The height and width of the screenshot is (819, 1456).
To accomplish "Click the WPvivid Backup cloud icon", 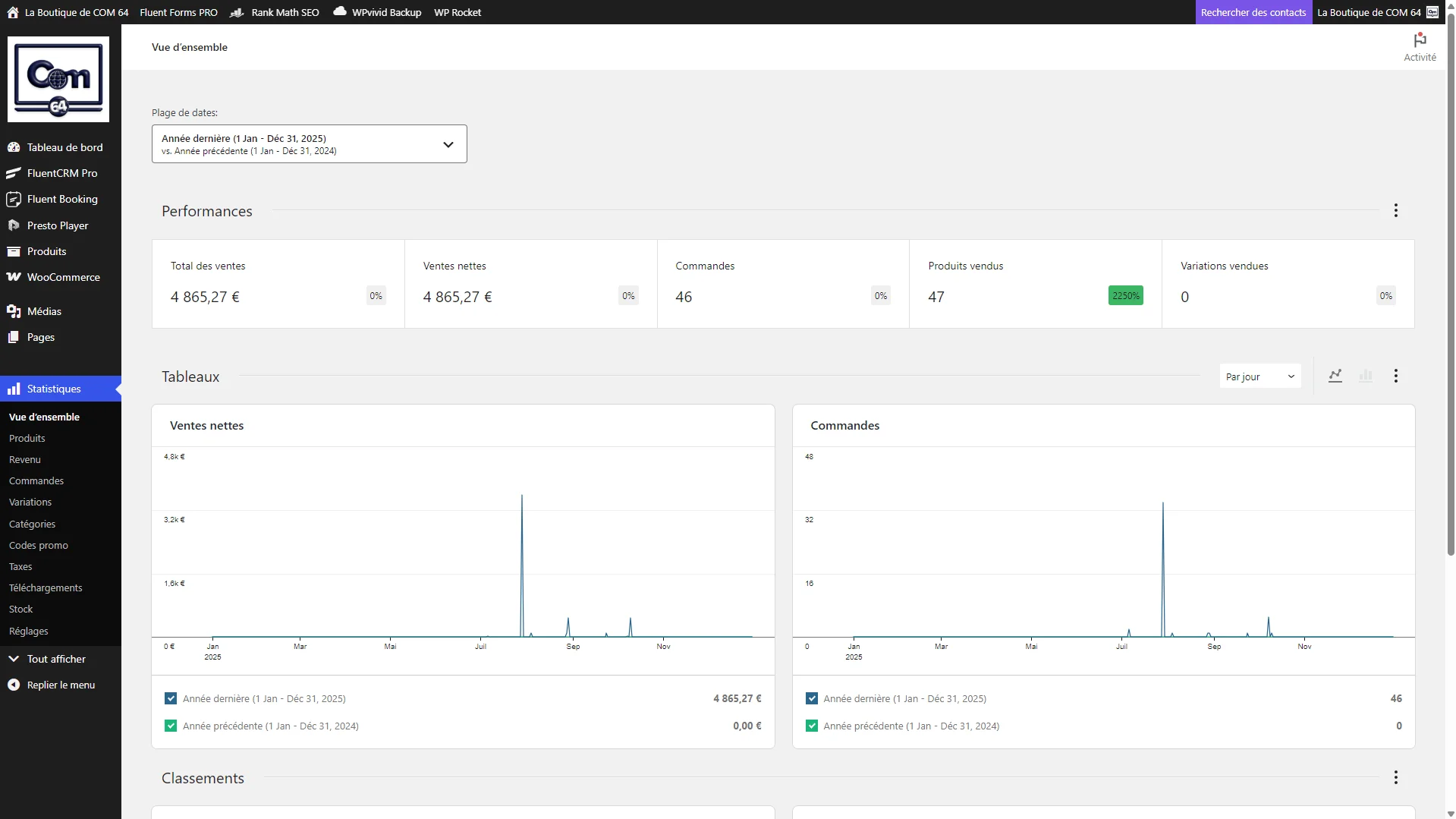I will pos(340,11).
